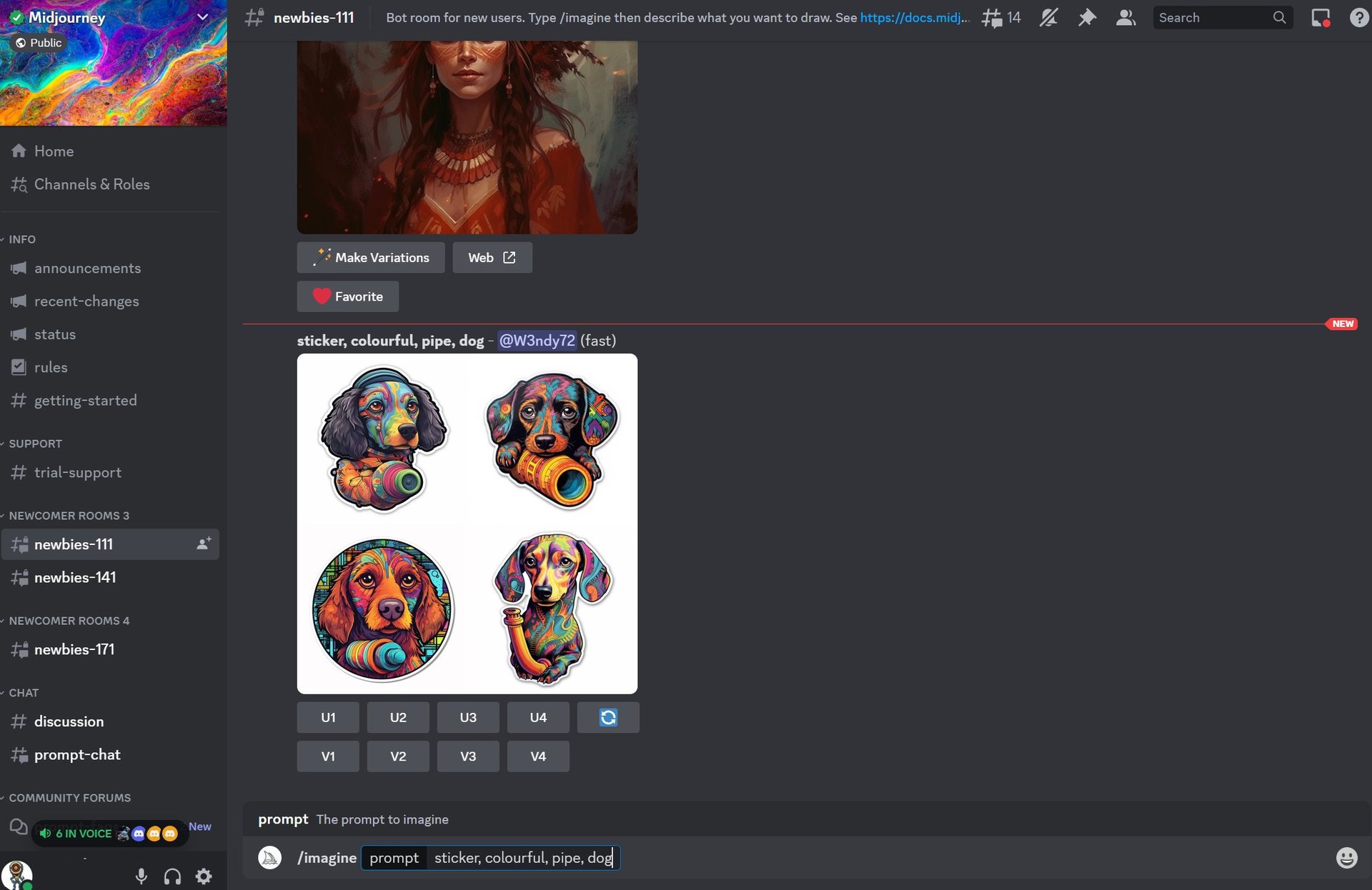Open the announcements channel

[88, 267]
